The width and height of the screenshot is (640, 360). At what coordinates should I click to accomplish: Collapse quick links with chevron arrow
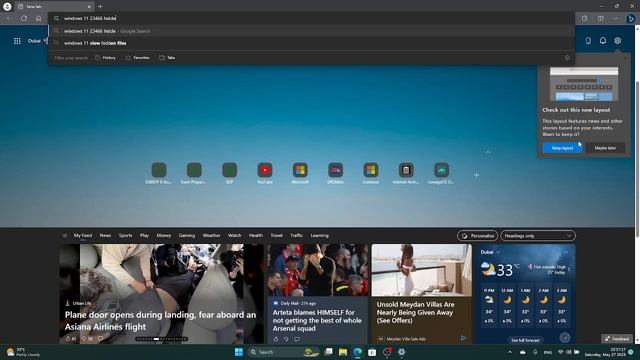click(x=488, y=152)
